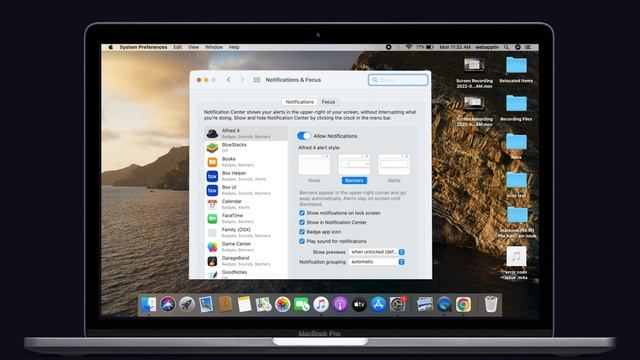Open the Window menu

pos(214,47)
